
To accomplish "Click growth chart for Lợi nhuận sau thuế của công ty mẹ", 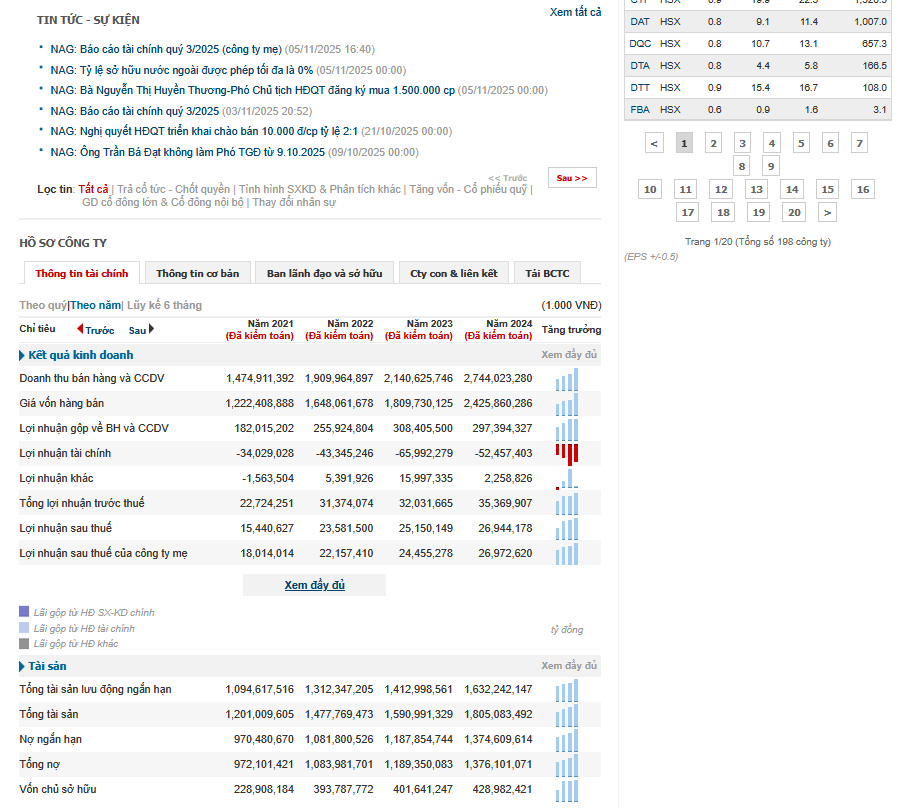I will pos(567,554).
